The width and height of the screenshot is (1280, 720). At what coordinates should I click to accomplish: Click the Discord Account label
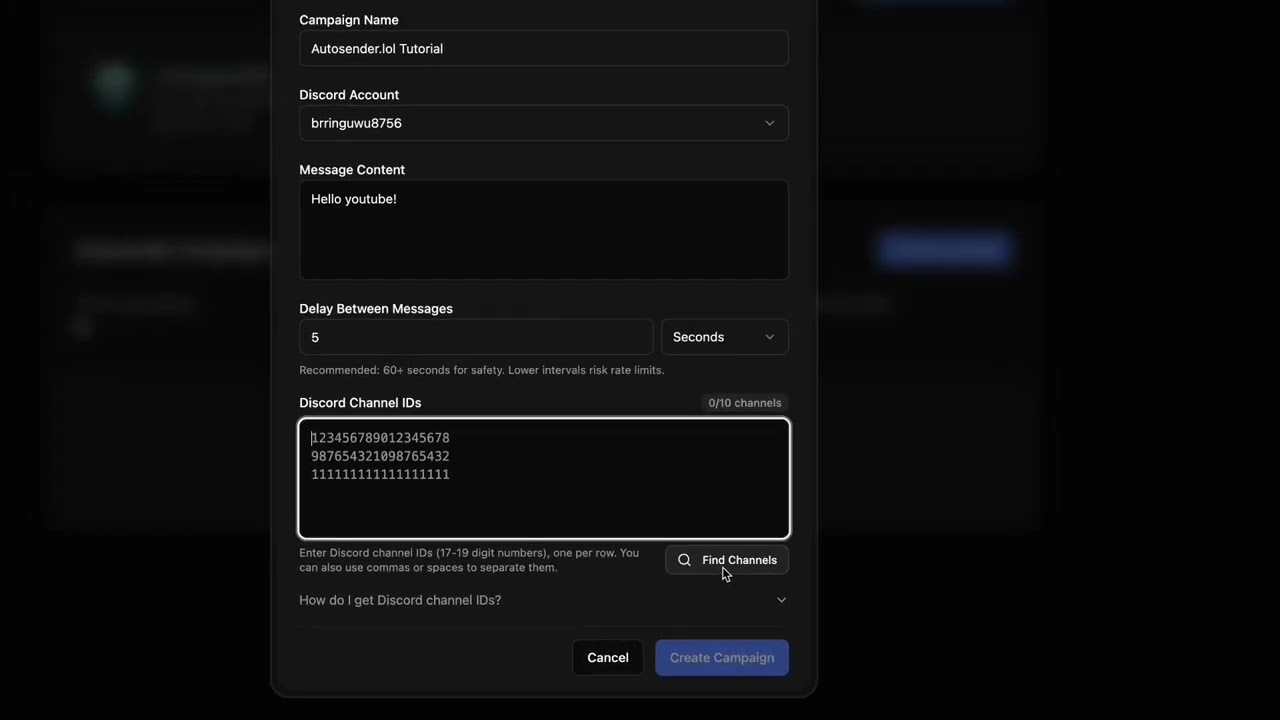(349, 95)
